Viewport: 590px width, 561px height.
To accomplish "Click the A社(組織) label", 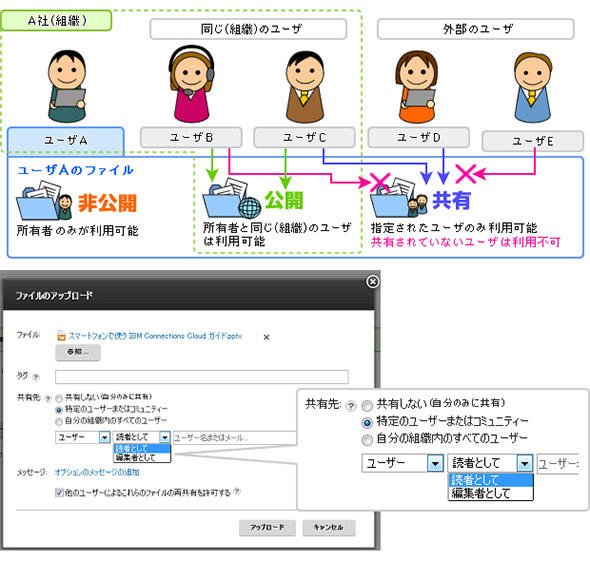I will tap(57, 20).
